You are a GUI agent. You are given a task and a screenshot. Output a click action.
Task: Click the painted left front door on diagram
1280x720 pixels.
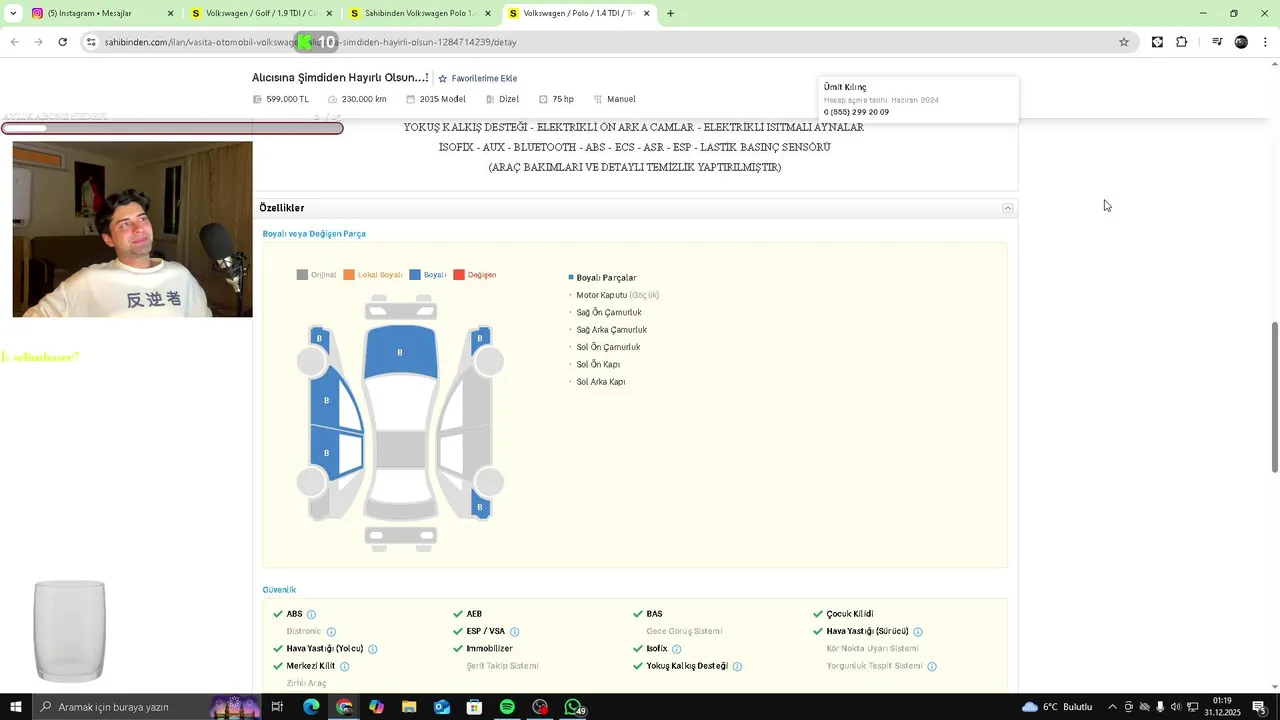point(326,400)
